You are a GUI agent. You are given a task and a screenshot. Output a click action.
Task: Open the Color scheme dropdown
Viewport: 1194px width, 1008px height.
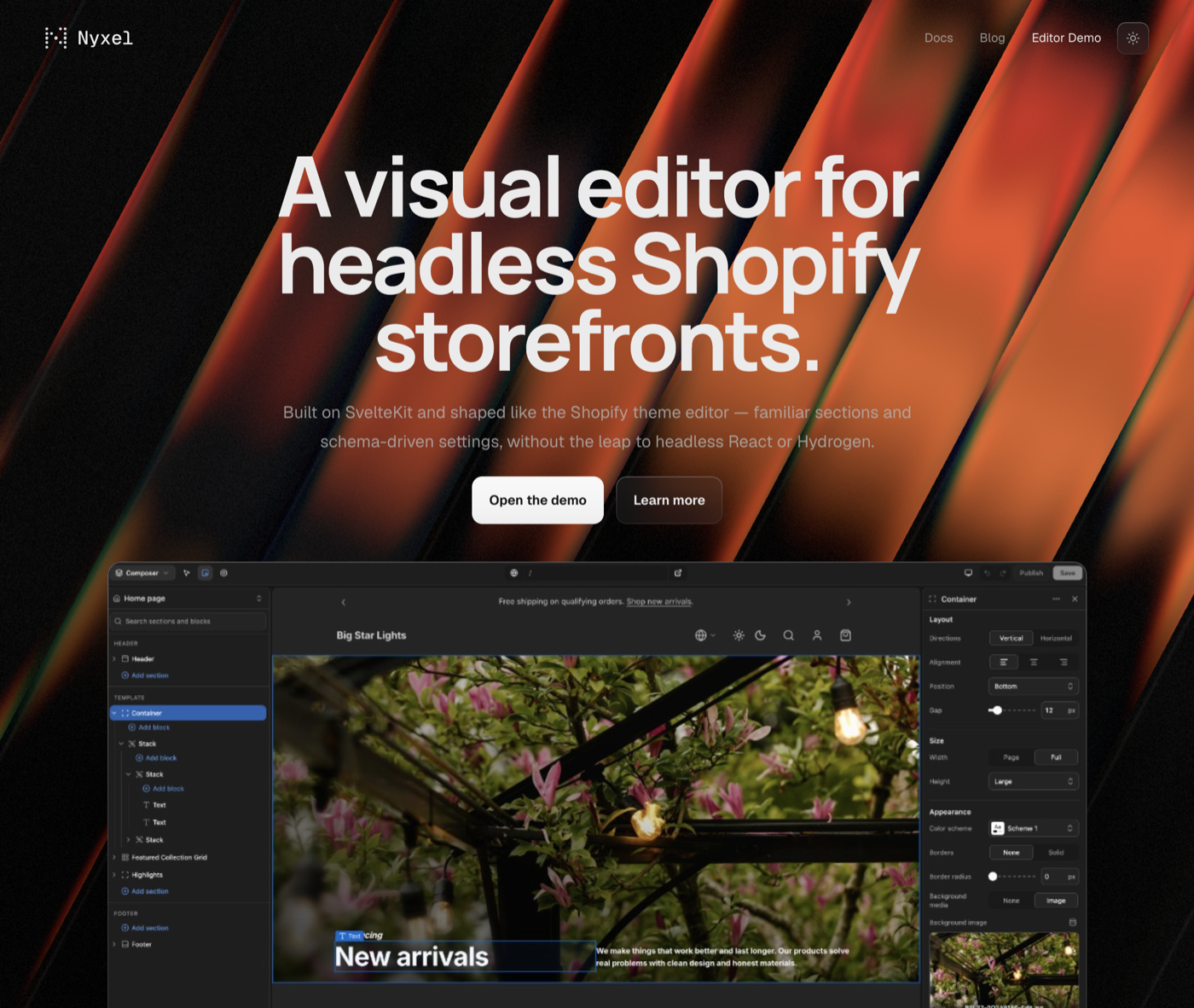pyautogui.click(x=1034, y=828)
